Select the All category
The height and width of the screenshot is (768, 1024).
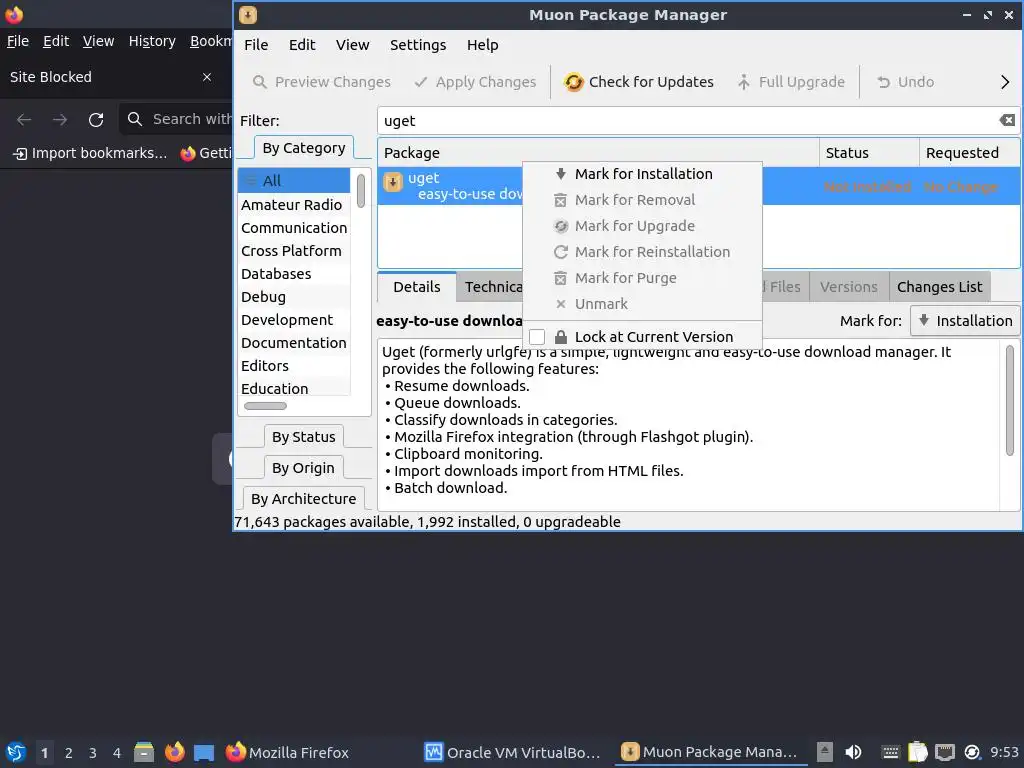pyautogui.click(x=295, y=181)
